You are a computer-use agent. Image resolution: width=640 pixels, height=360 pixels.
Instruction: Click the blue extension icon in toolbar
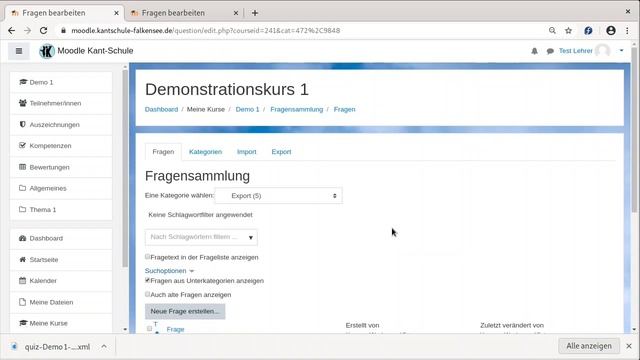[588, 31]
